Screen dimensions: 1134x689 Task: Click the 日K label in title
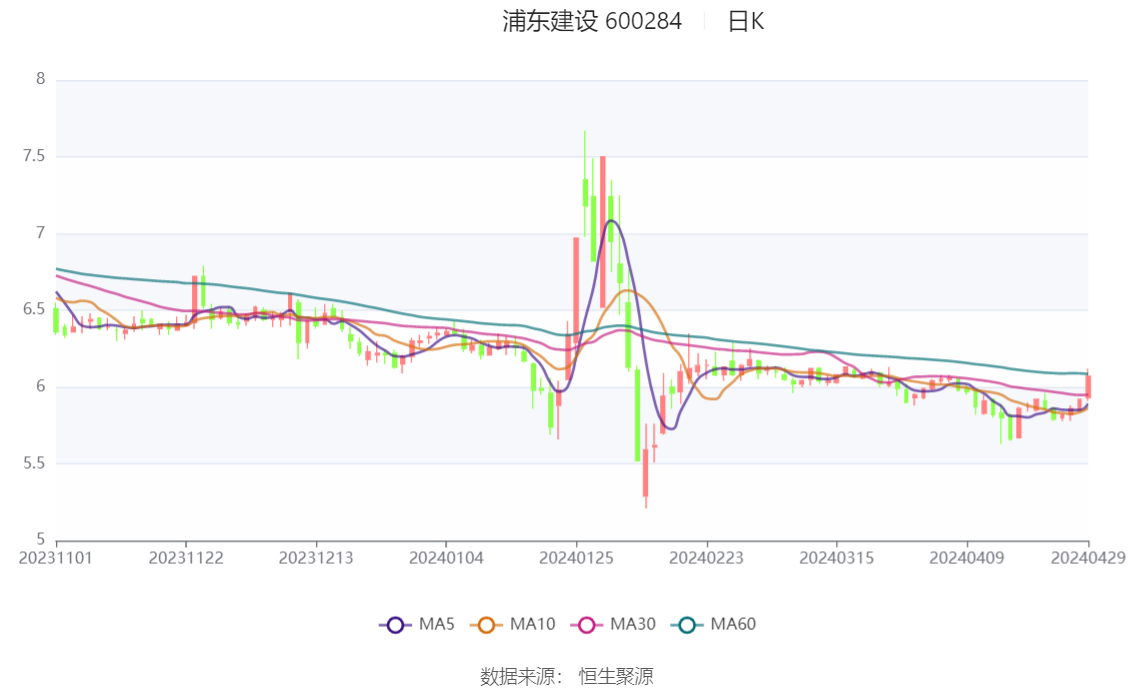point(746,22)
